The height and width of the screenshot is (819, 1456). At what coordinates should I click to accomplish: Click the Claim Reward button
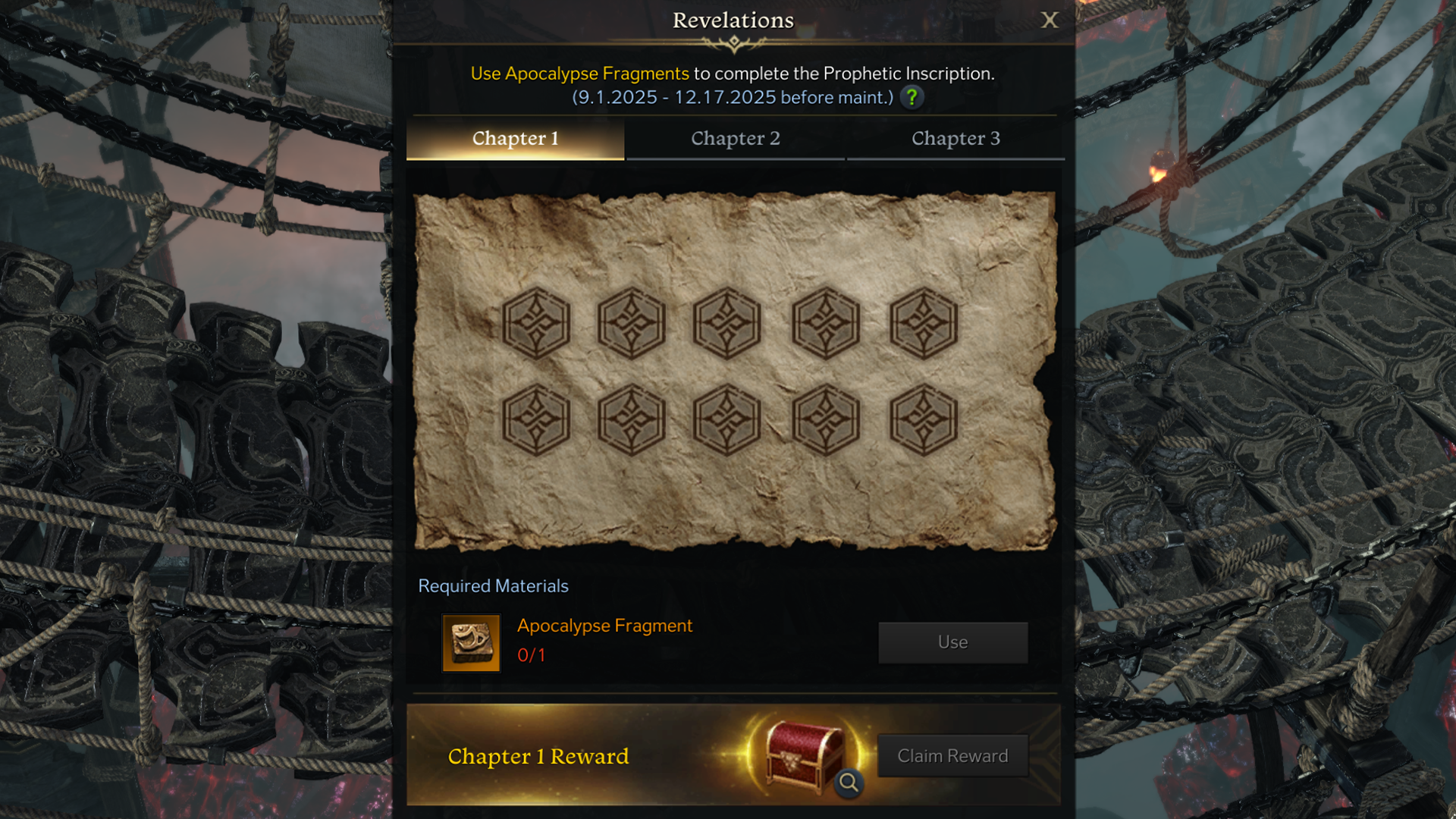pos(953,755)
